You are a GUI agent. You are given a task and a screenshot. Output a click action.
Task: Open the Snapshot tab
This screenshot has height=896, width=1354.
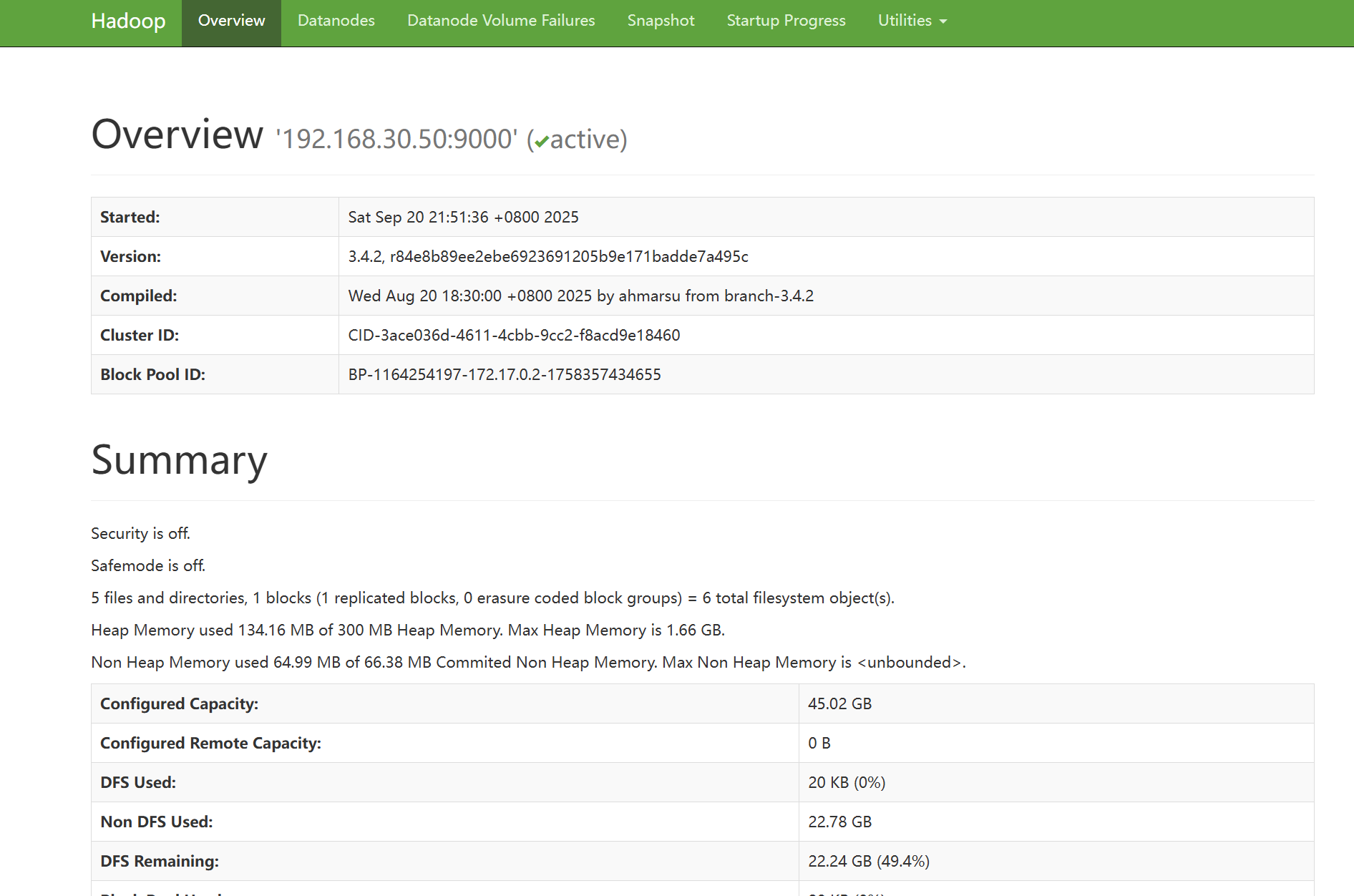(x=661, y=21)
